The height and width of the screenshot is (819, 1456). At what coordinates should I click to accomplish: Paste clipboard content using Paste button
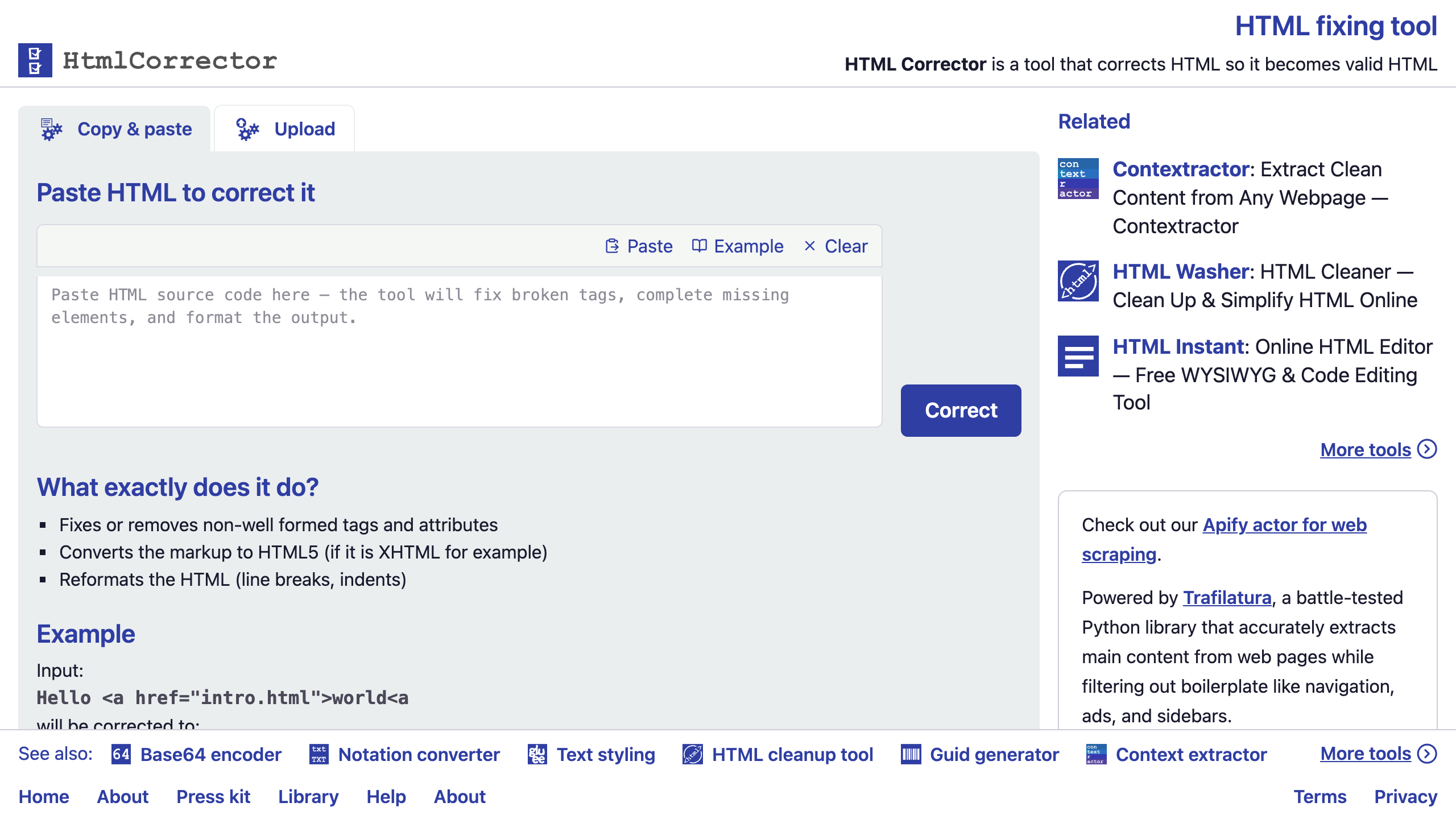(x=639, y=246)
